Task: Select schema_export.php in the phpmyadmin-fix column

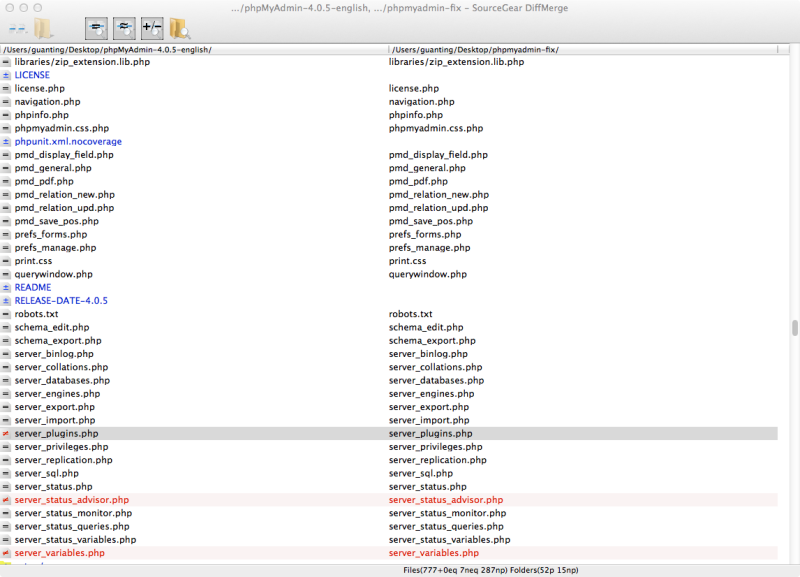Action: tap(432, 340)
